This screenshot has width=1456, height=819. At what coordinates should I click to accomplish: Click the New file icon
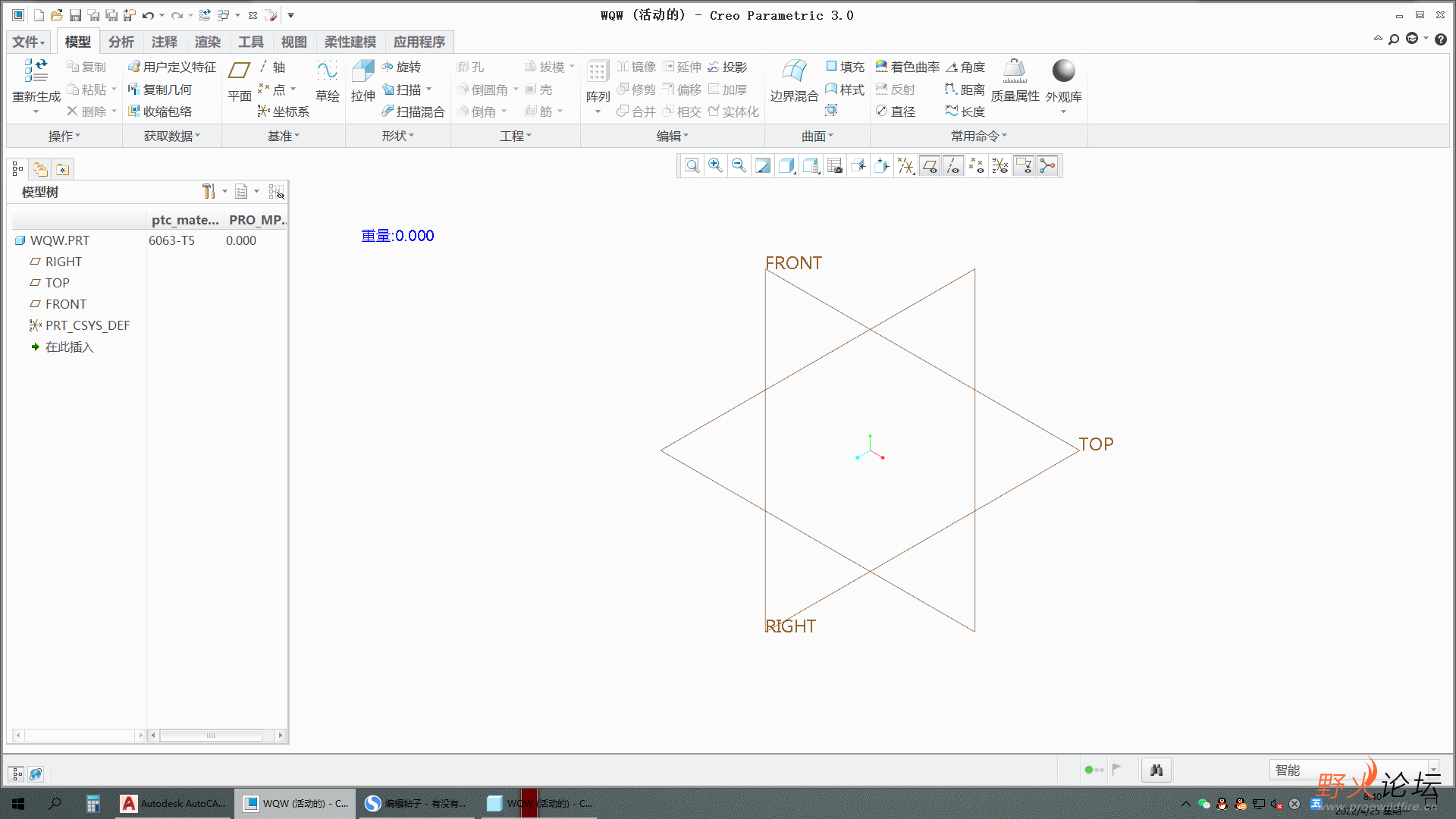[39, 15]
